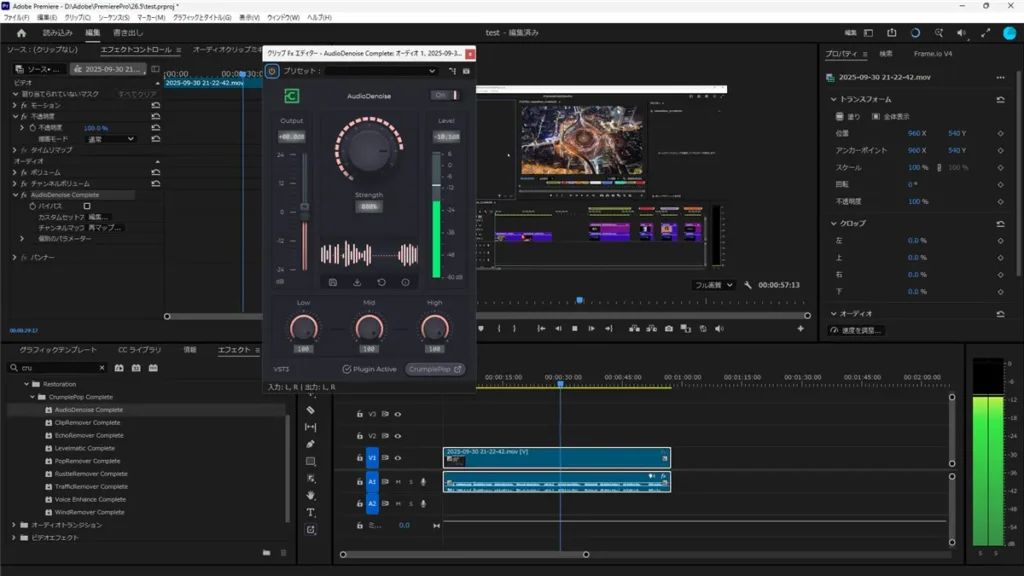The height and width of the screenshot is (576, 1024).
Task: Collapse the AudioDenoise Complete effect
Action: point(15,195)
